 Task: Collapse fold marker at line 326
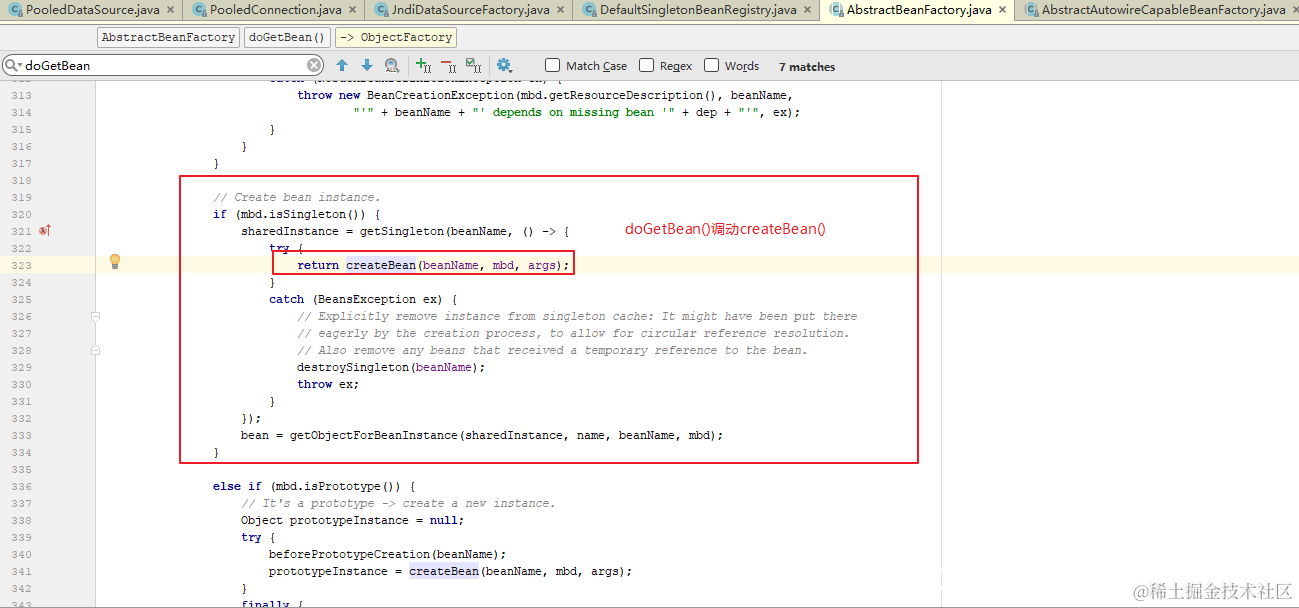tap(96, 316)
